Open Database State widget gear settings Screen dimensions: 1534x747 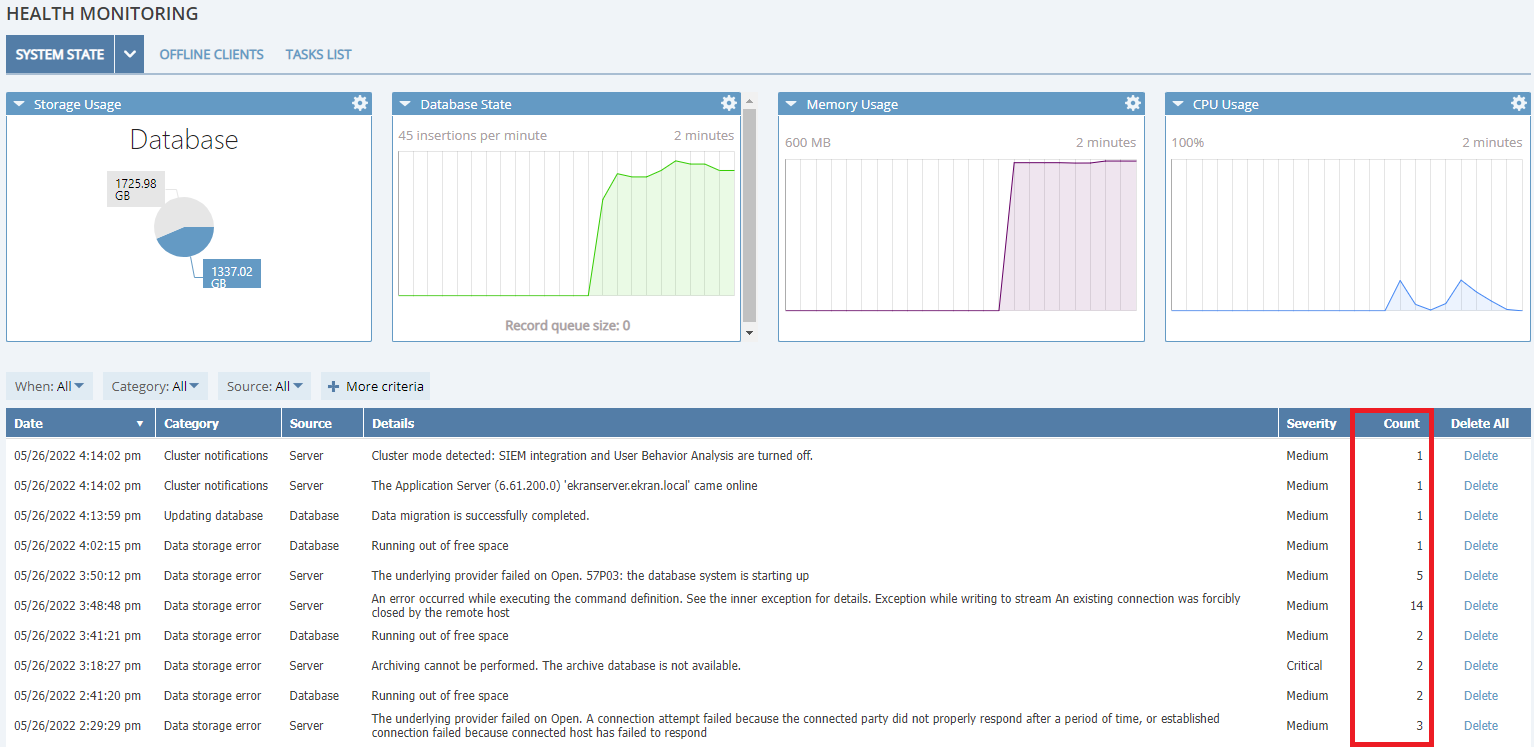[729, 103]
